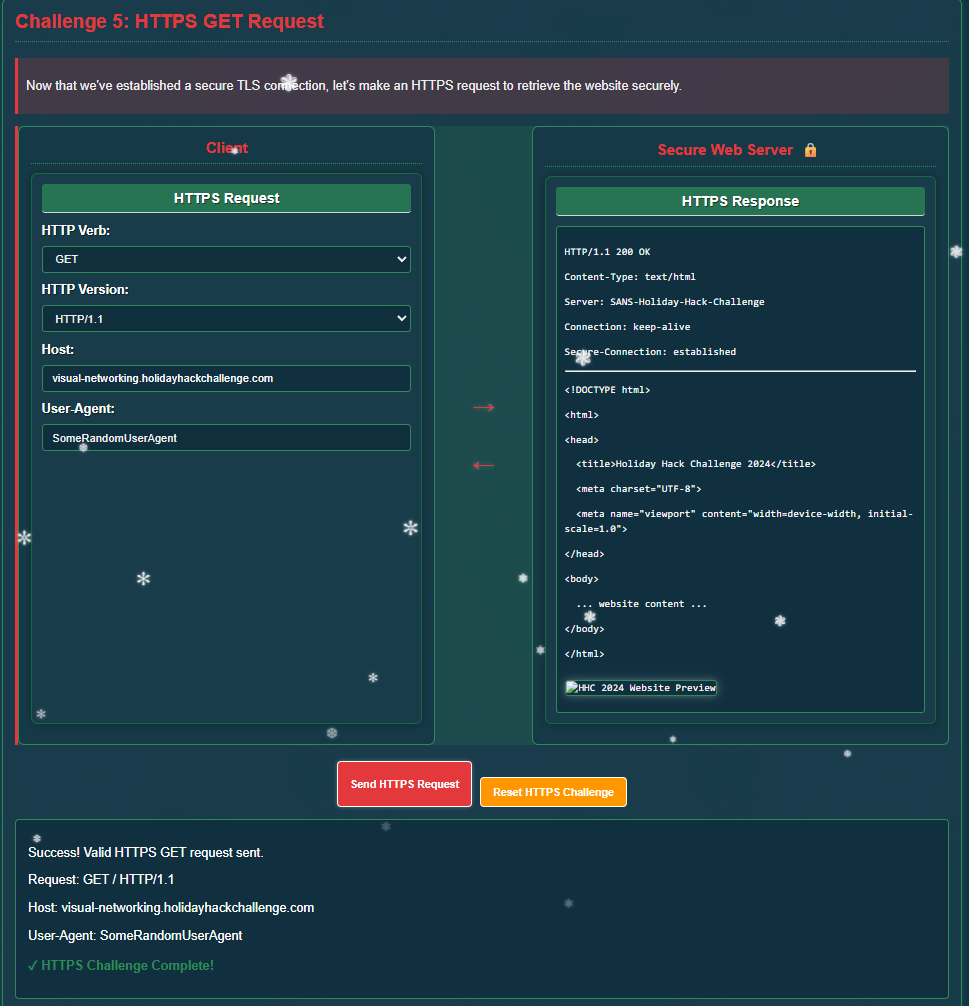Focus the Host input field
The height and width of the screenshot is (1006, 969).
(225, 378)
